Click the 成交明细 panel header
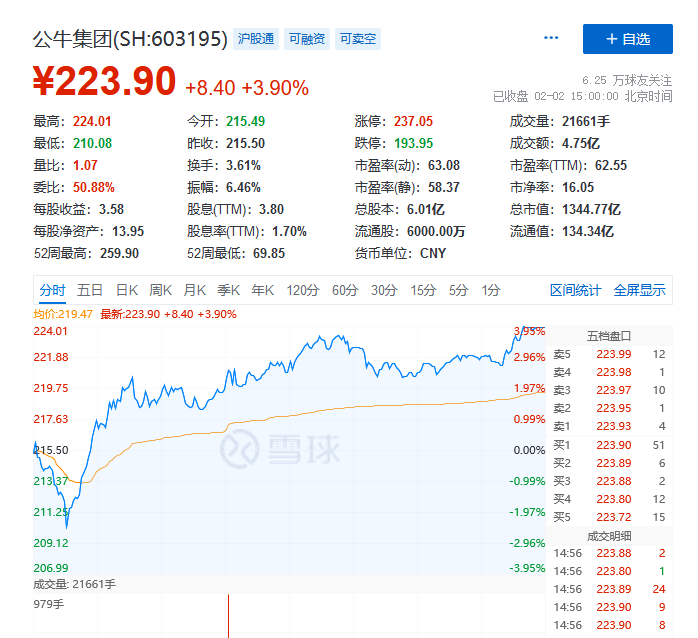Image resolution: width=698 pixels, height=638 pixels. click(x=609, y=536)
